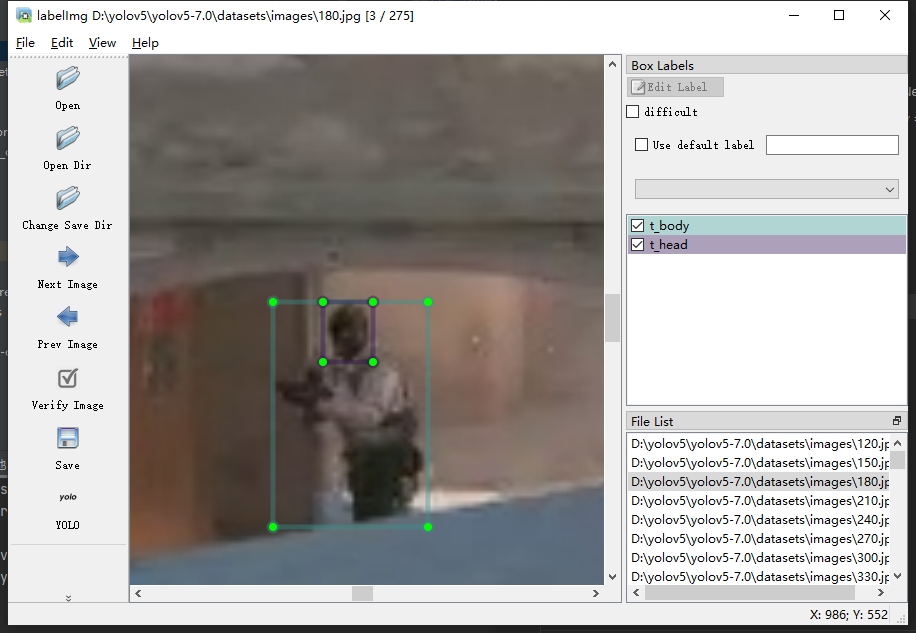Click the Open Dir folder icon
The image size is (916, 633).
tap(68, 138)
